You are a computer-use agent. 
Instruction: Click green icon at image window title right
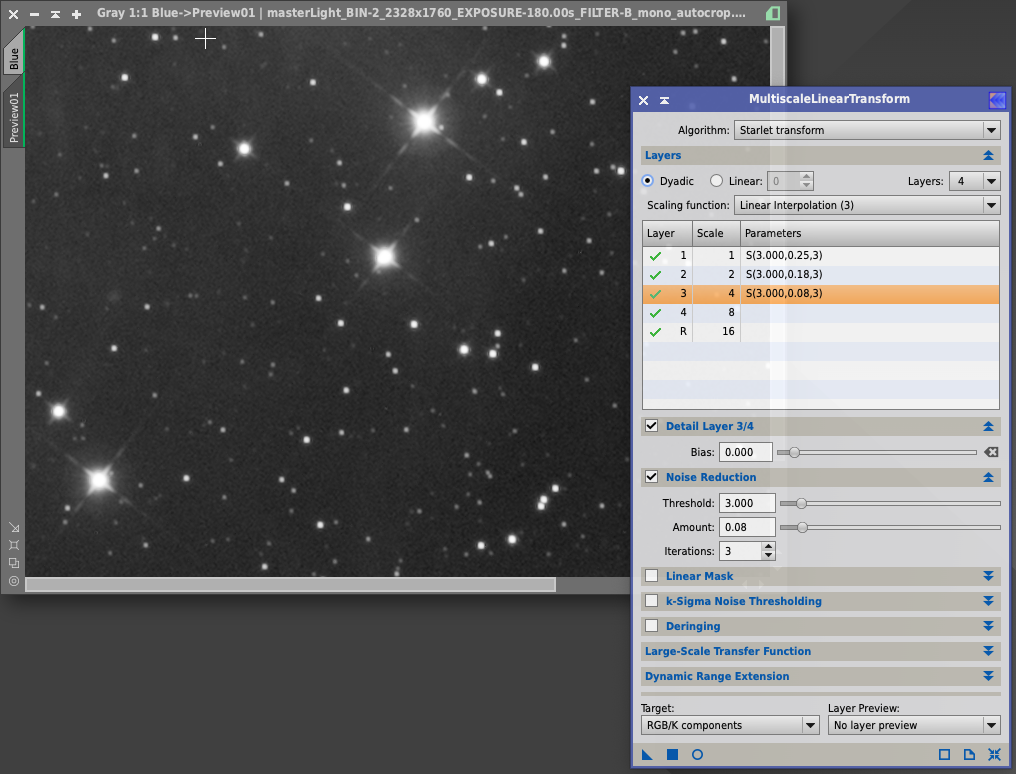tap(772, 13)
